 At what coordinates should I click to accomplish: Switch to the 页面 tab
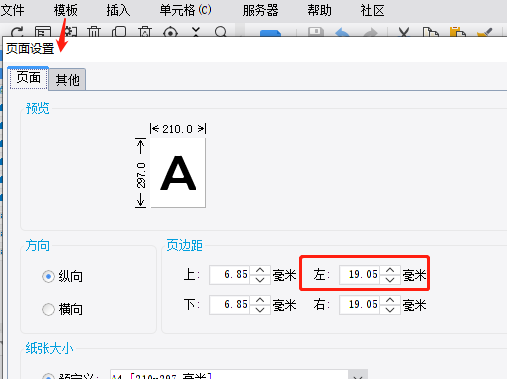(28, 78)
